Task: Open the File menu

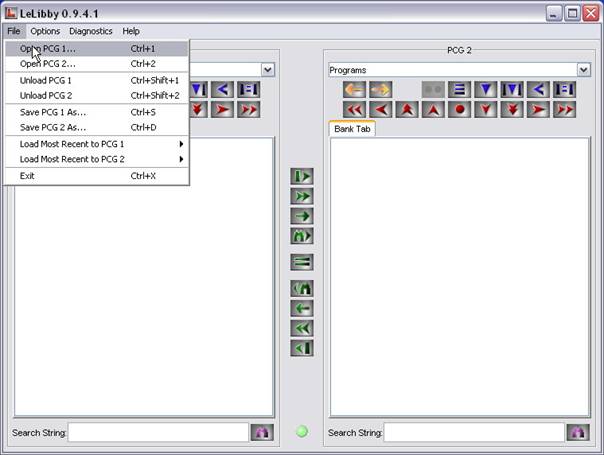Action: pos(14,31)
